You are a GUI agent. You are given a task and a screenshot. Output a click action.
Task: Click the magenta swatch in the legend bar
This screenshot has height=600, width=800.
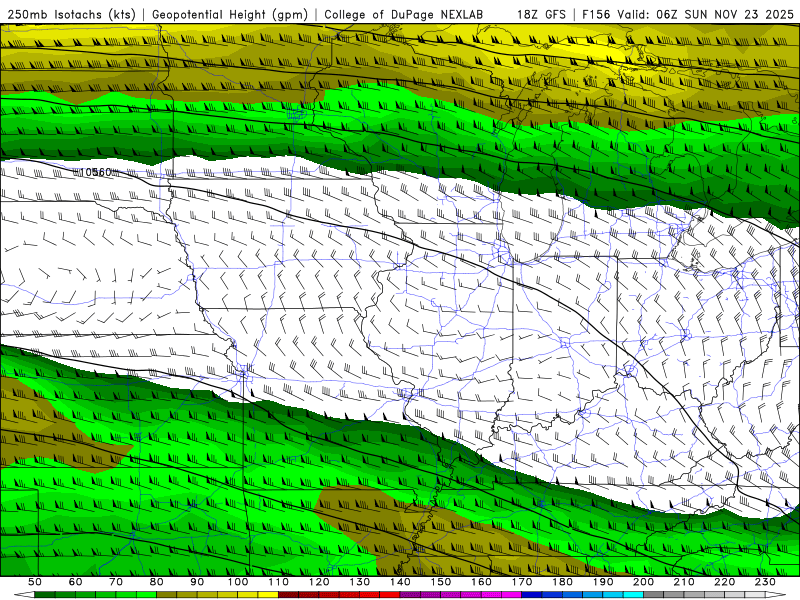tap(511, 594)
